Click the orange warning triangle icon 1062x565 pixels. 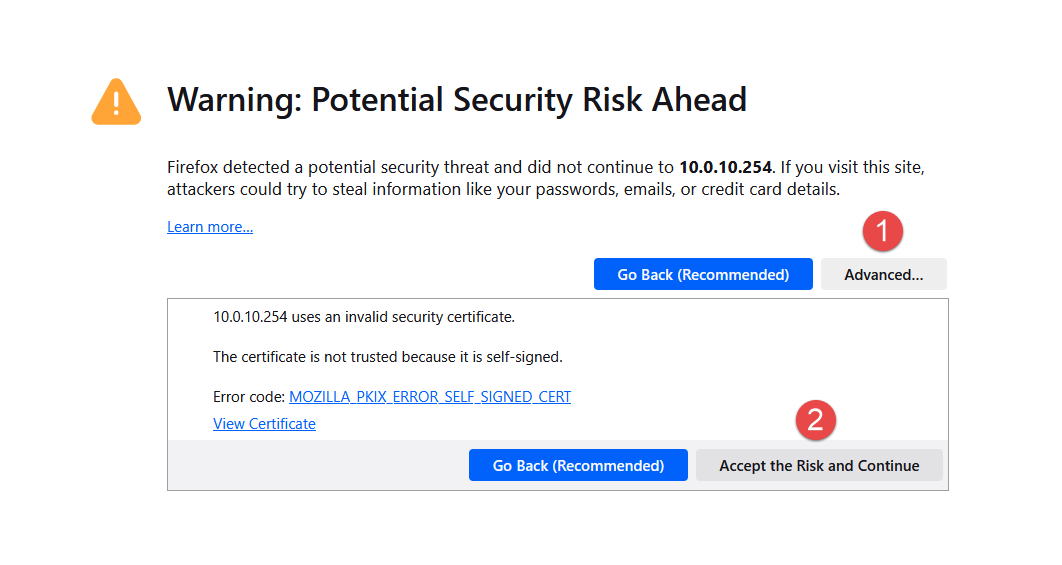point(116,102)
